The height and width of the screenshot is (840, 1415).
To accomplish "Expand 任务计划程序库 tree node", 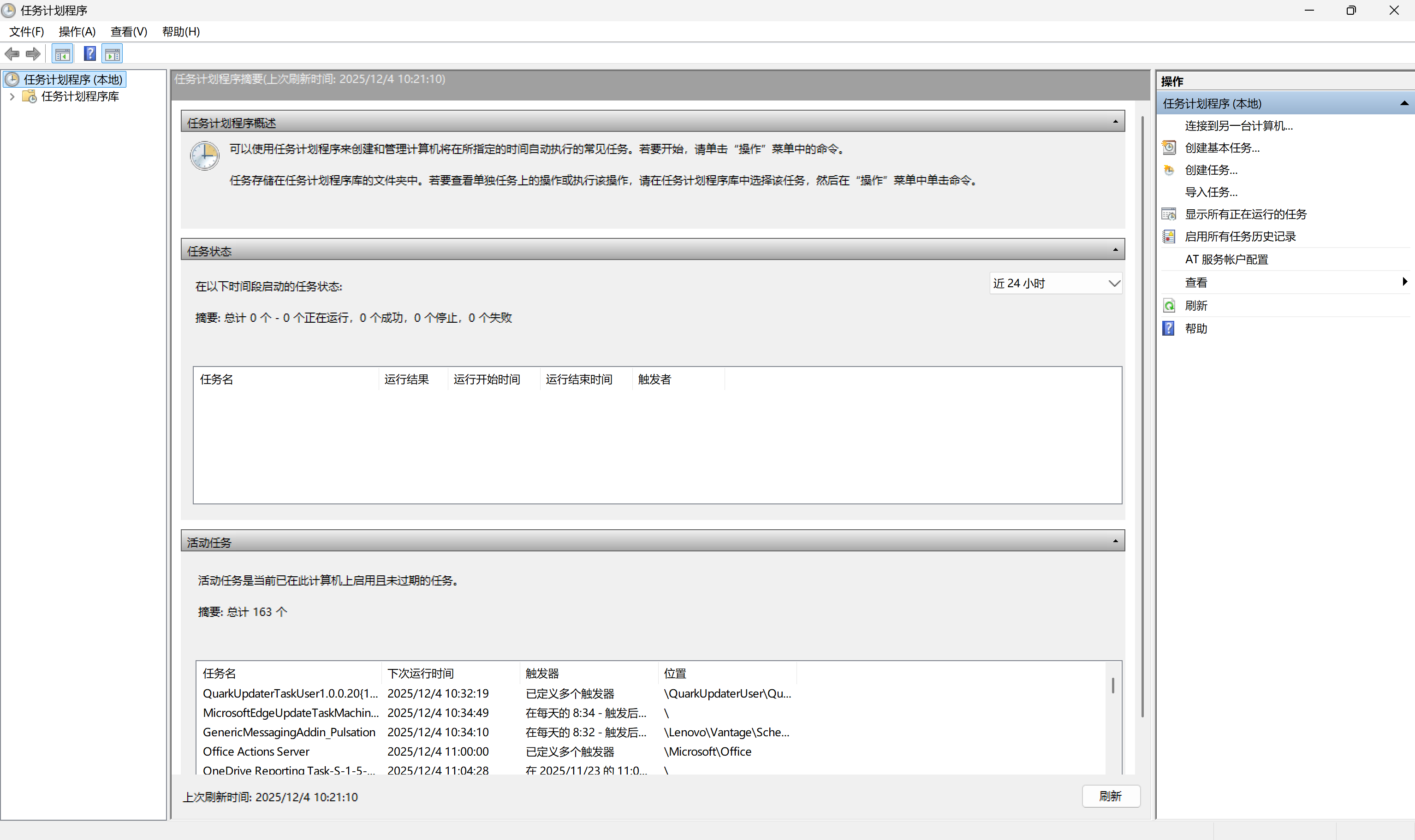I will pyautogui.click(x=12, y=97).
